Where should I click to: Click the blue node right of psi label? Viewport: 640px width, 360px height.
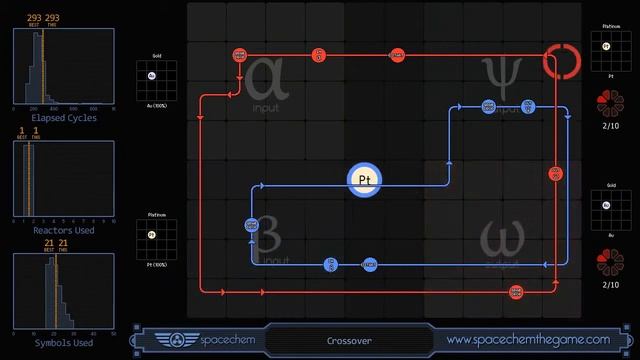click(528, 107)
